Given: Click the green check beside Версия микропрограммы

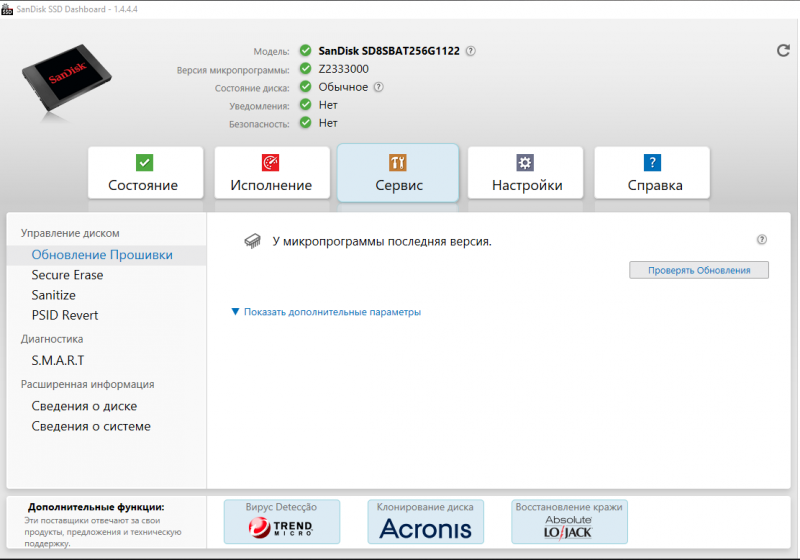Looking at the screenshot, I should coord(306,68).
